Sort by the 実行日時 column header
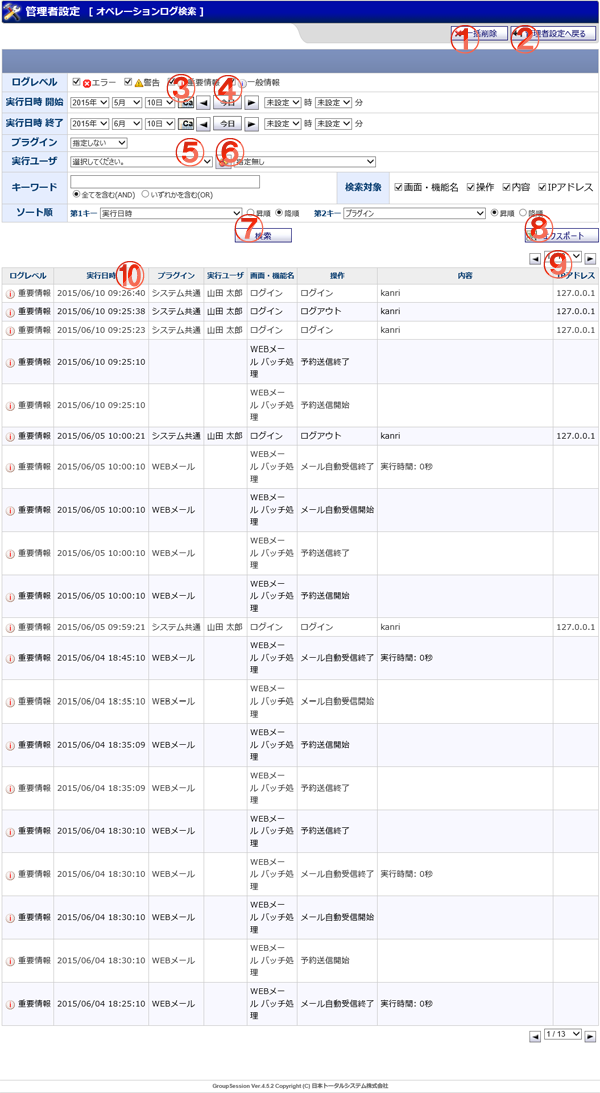 click(x=103, y=275)
